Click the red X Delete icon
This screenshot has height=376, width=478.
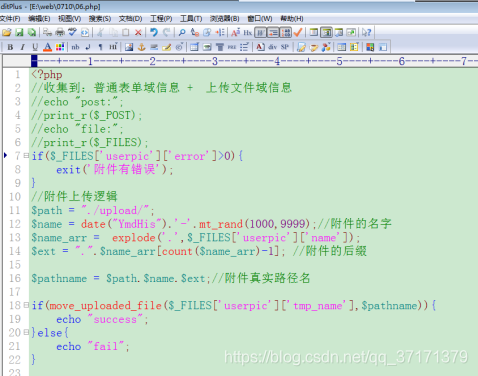click(138, 32)
